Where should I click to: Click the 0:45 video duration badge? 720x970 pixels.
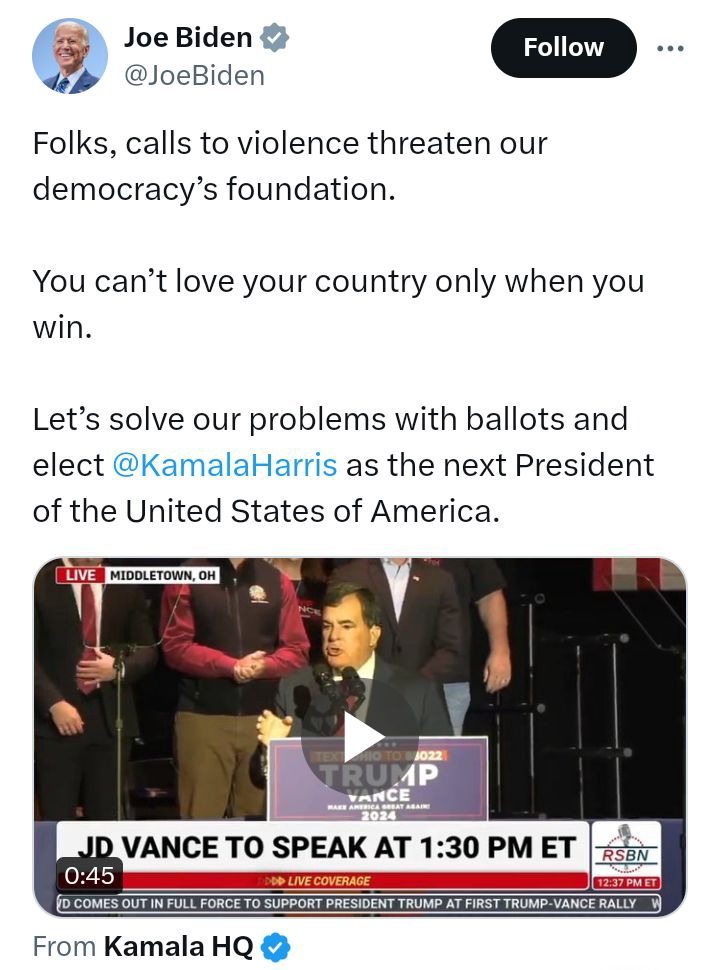(x=89, y=876)
